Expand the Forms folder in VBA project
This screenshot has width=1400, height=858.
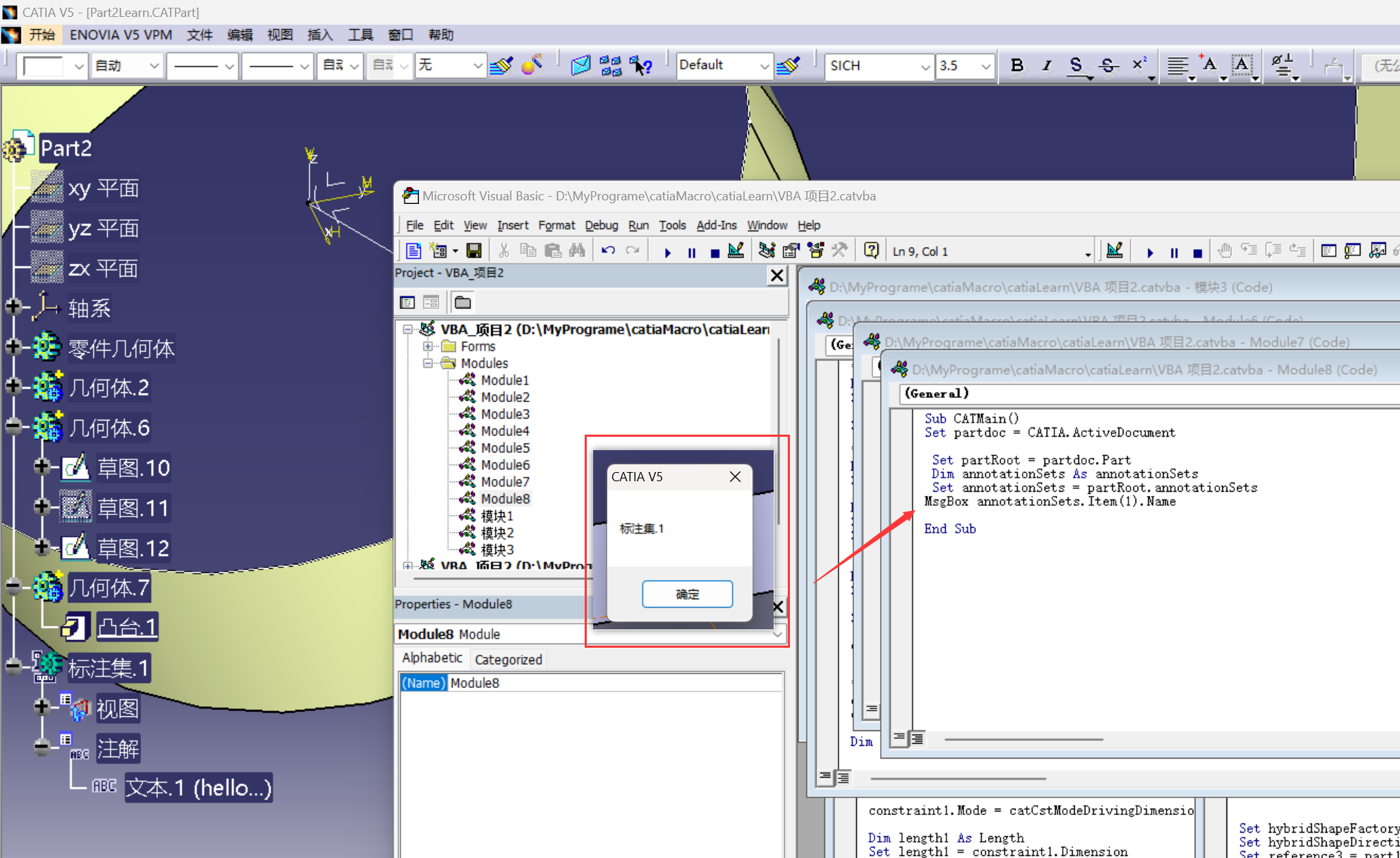tap(427, 346)
